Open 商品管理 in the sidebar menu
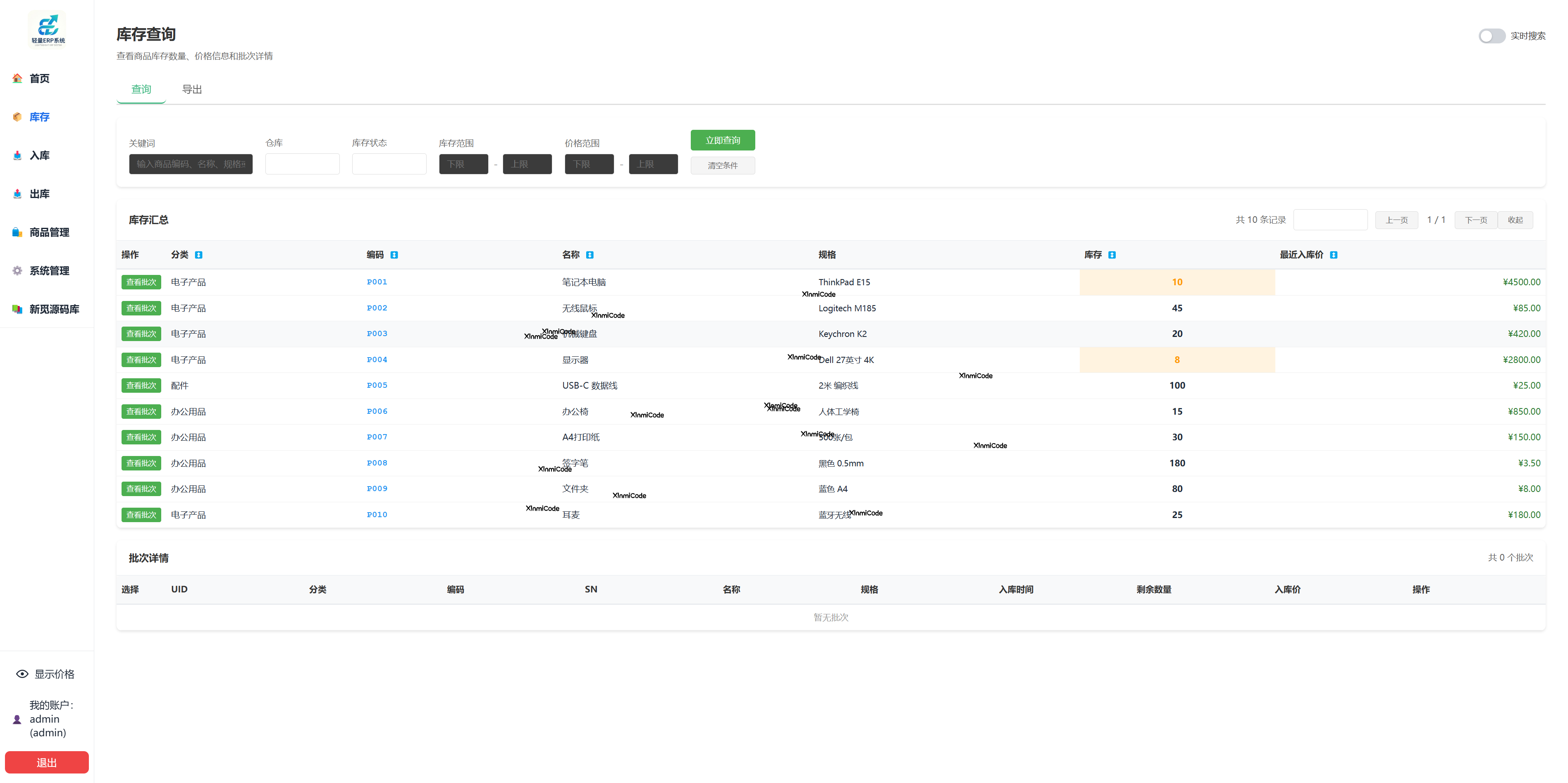1568x783 pixels. tap(49, 232)
